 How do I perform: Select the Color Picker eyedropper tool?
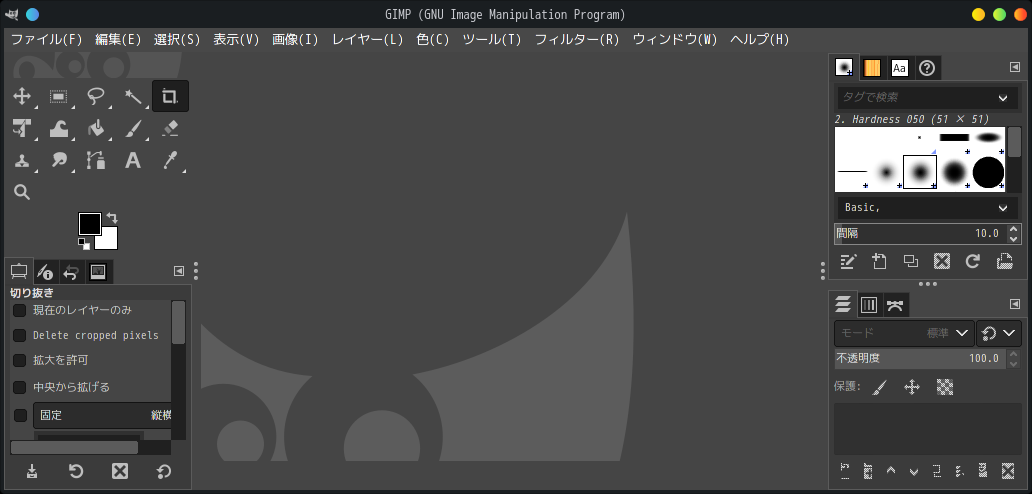[x=170, y=160]
